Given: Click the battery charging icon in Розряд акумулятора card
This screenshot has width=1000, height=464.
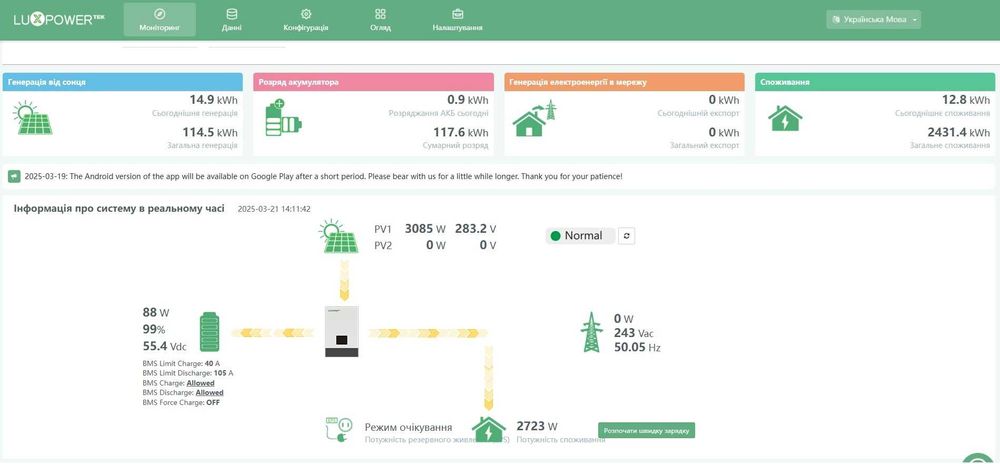Looking at the screenshot, I should coord(283,118).
